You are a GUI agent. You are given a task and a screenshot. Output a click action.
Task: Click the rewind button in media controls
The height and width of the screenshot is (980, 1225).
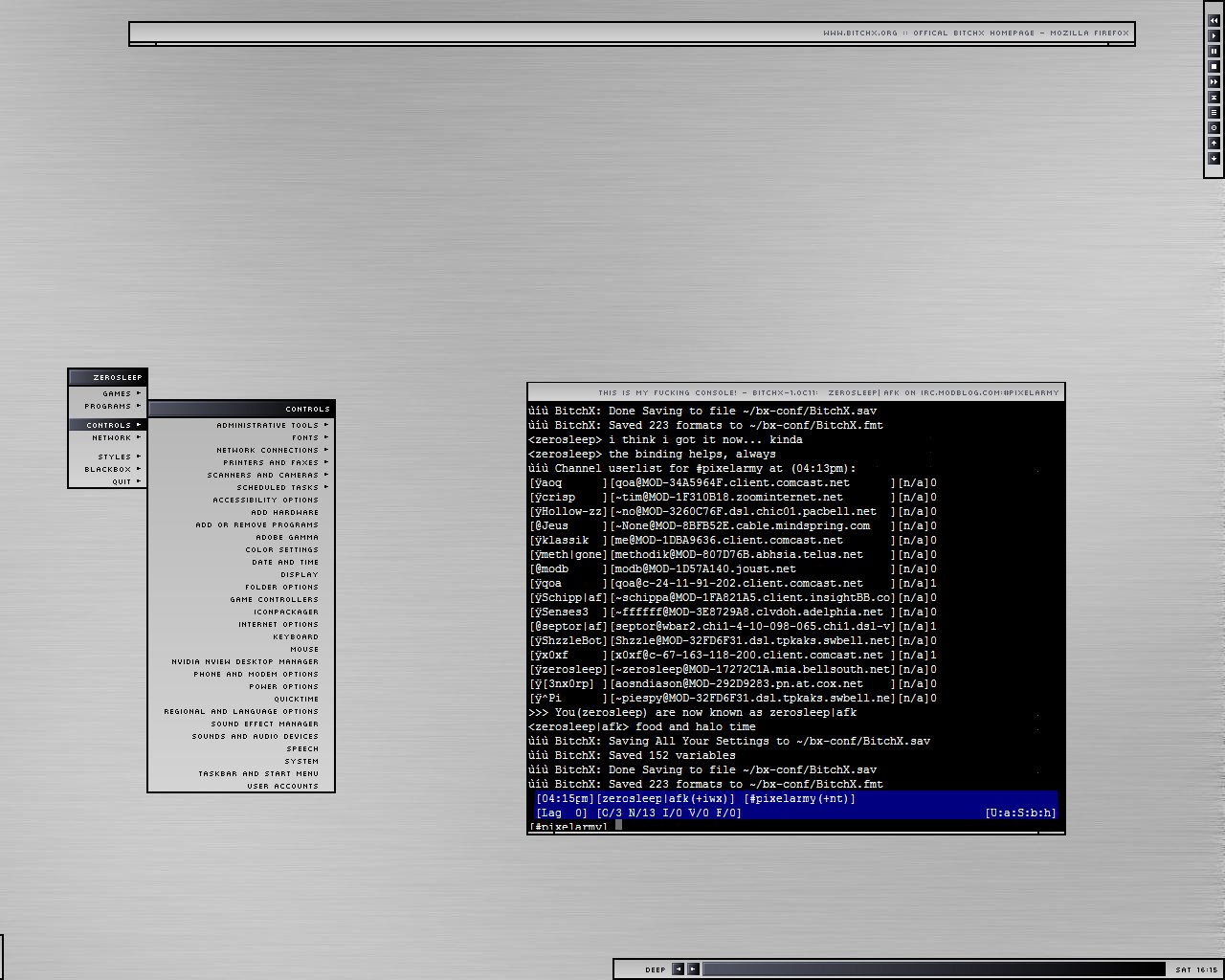pyautogui.click(x=1214, y=20)
